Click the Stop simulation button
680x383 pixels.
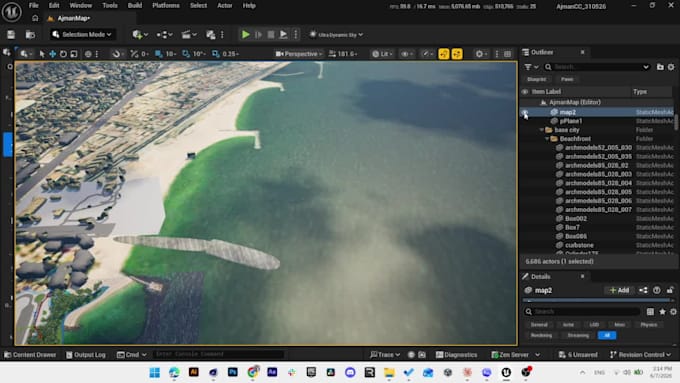click(x=271, y=35)
